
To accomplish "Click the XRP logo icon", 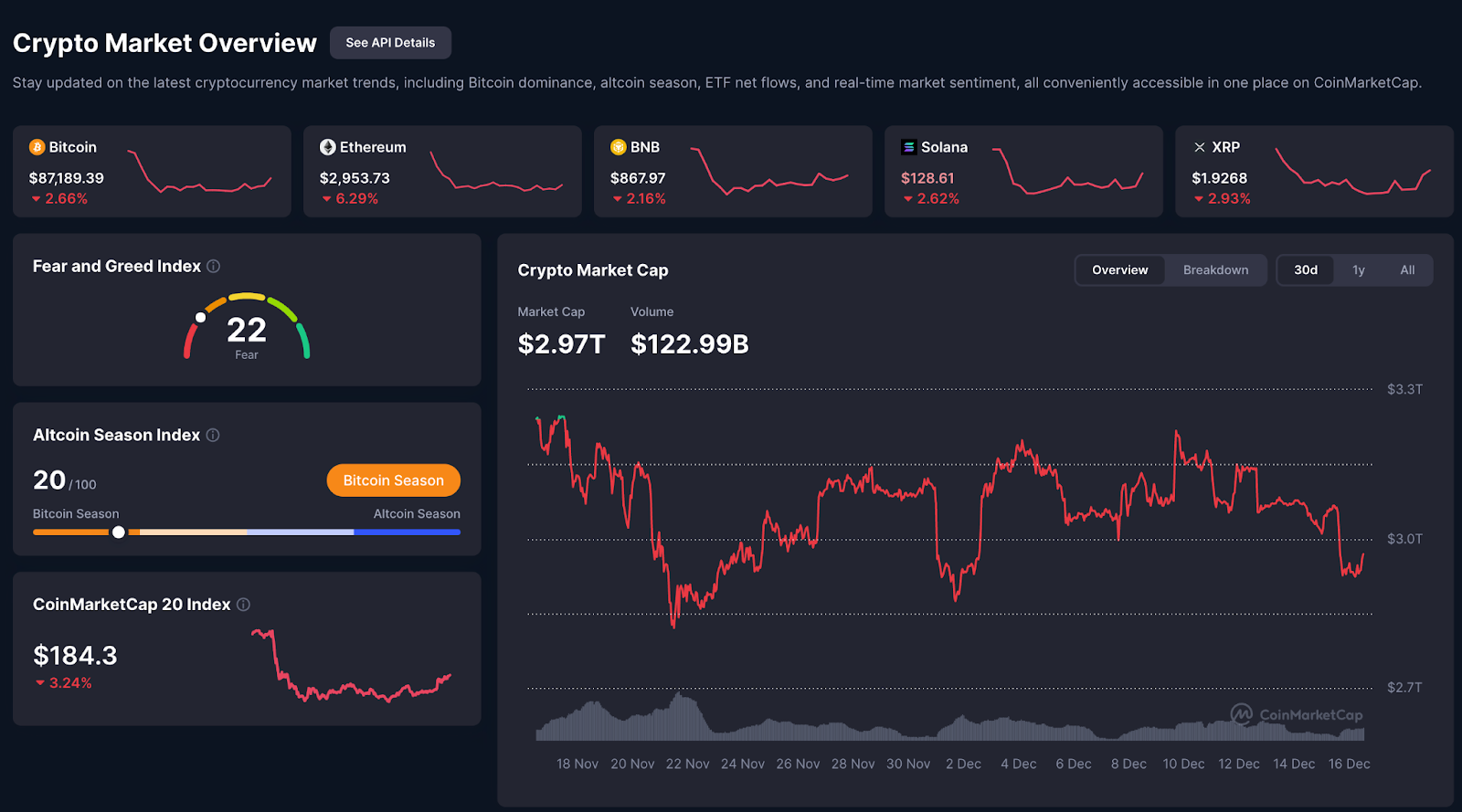I will [1200, 147].
